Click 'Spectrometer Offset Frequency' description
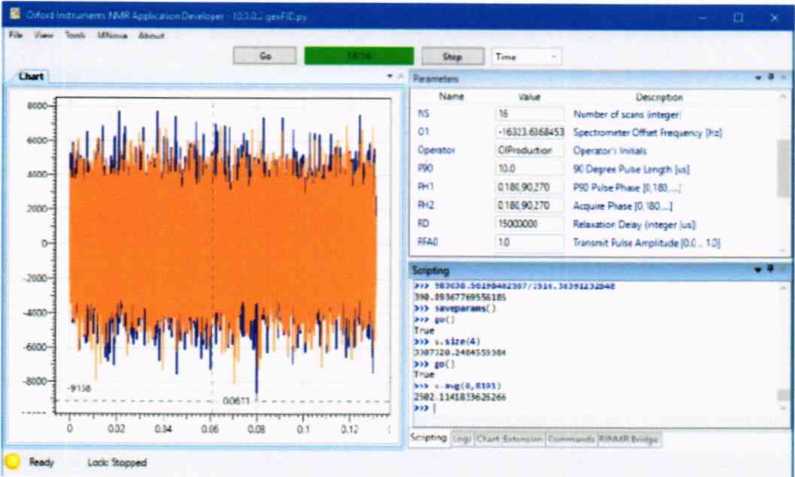 (647, 133)
